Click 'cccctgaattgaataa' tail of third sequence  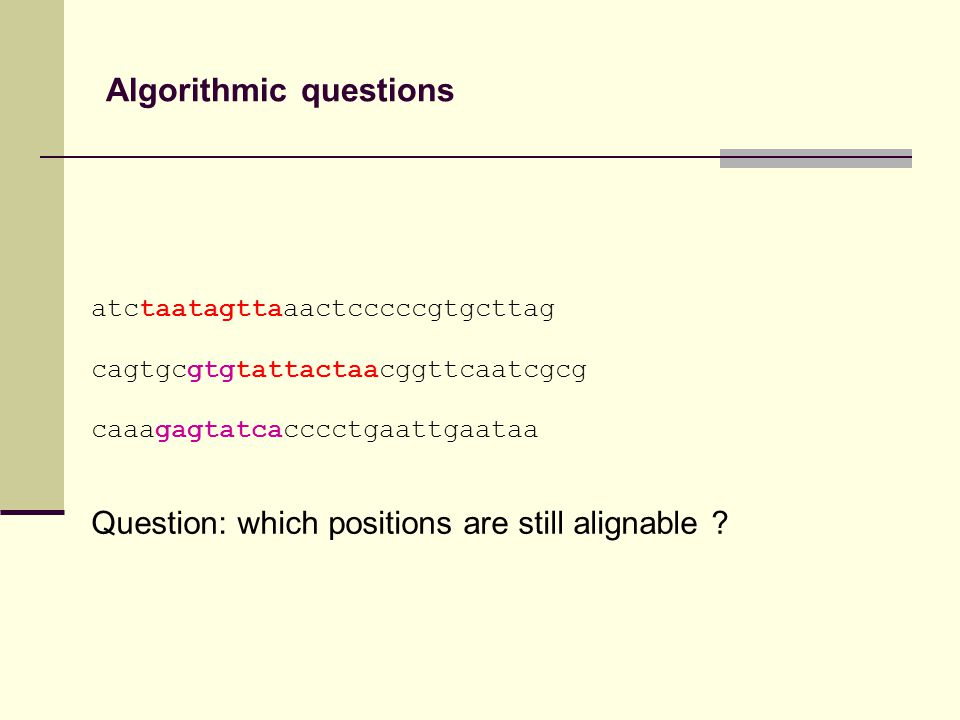point(410,430)
